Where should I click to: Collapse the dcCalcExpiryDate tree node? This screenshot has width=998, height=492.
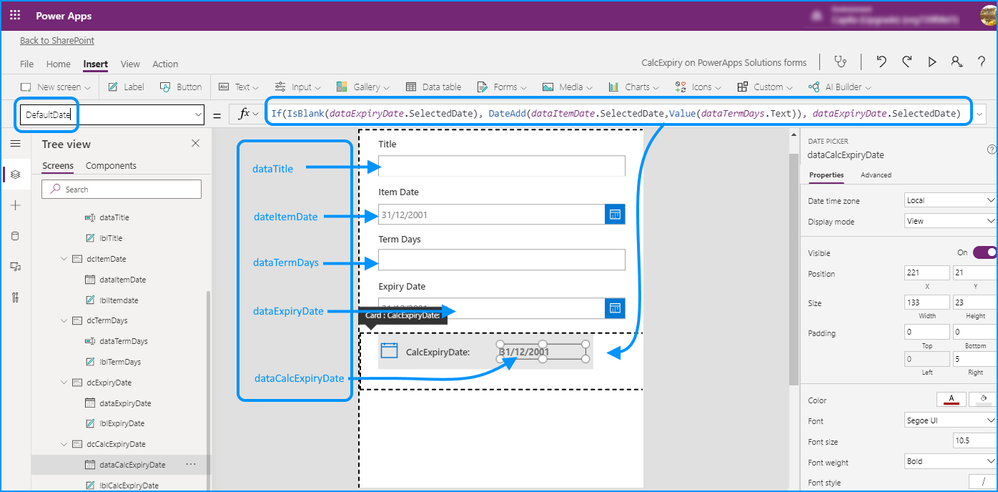pyautogui.click(x=64, y=444)
